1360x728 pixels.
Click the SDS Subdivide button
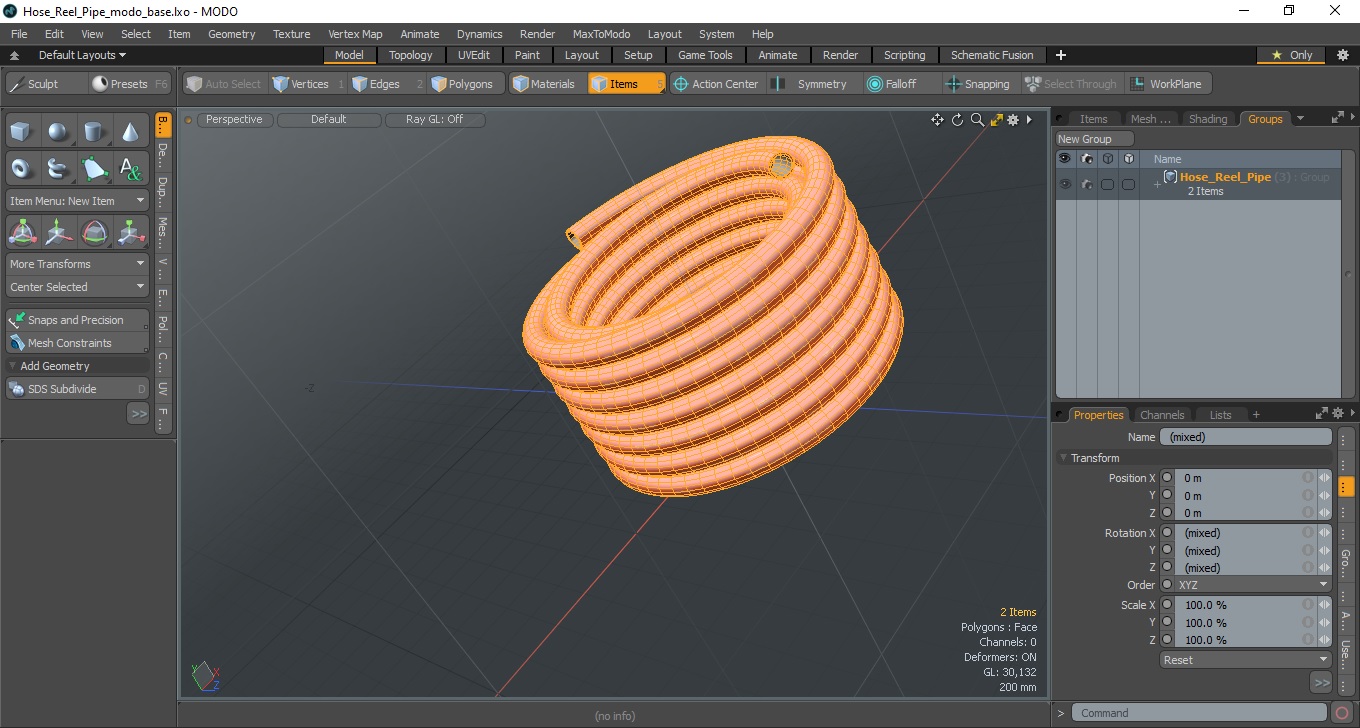click(78, 389)
